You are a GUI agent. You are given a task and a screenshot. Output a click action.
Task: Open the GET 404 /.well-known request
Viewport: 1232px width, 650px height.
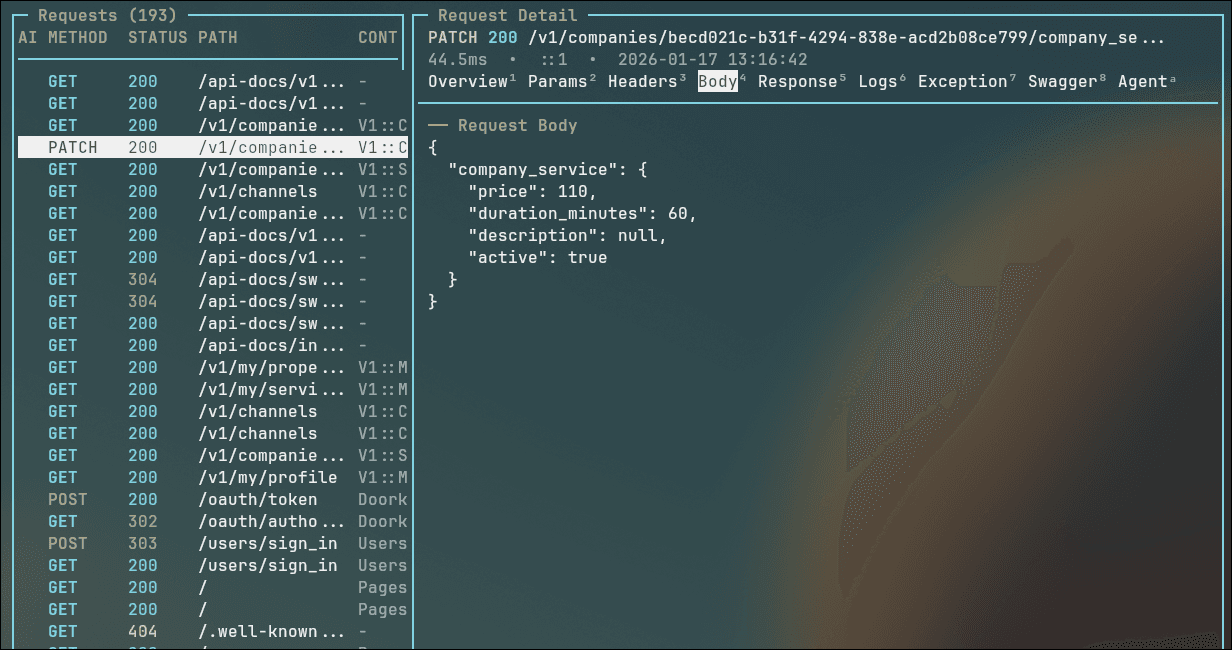(200, 631)
